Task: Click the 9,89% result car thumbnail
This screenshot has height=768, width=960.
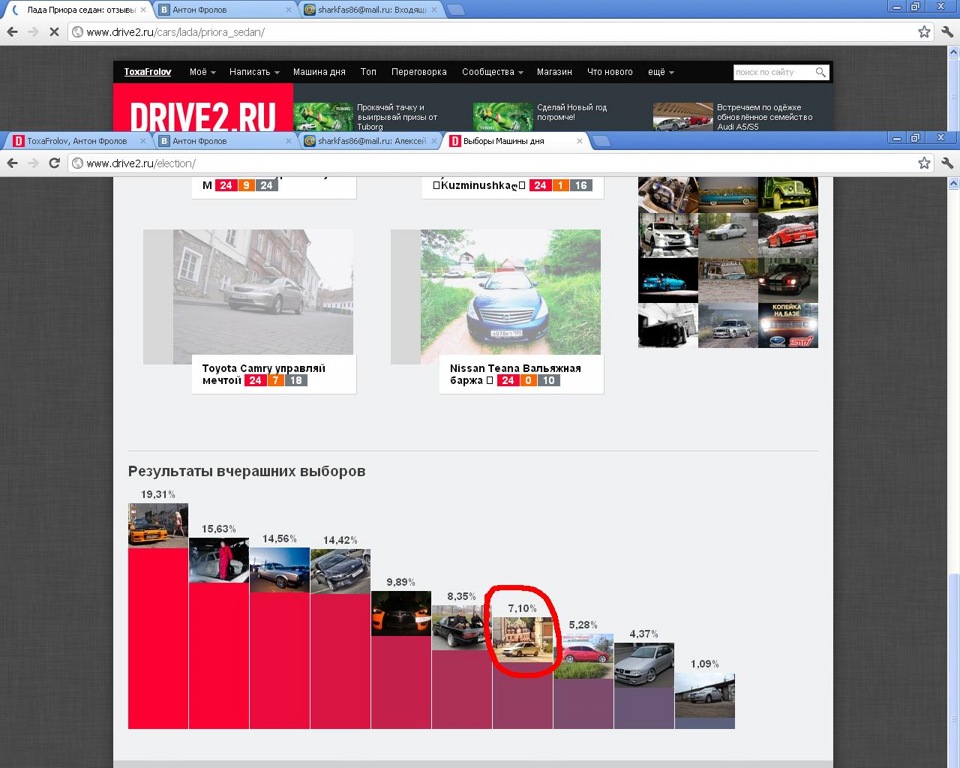Action: [x=401, y=613]
